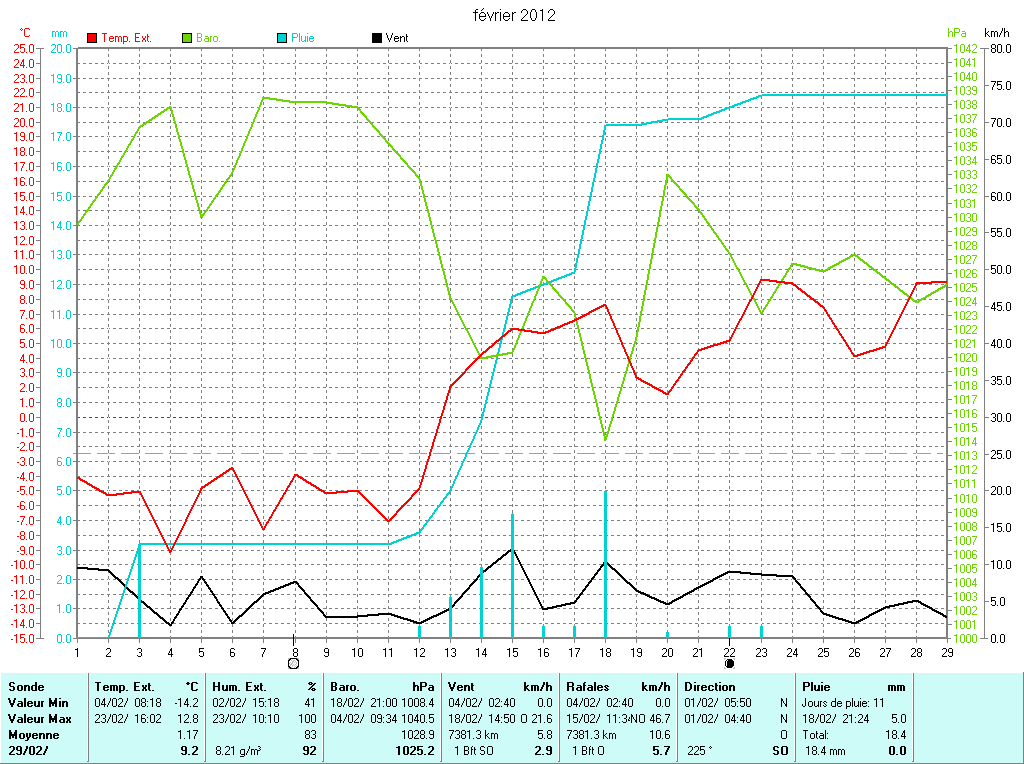
Task: Click the 29/02/ date in the table
Action: point(28,750)
